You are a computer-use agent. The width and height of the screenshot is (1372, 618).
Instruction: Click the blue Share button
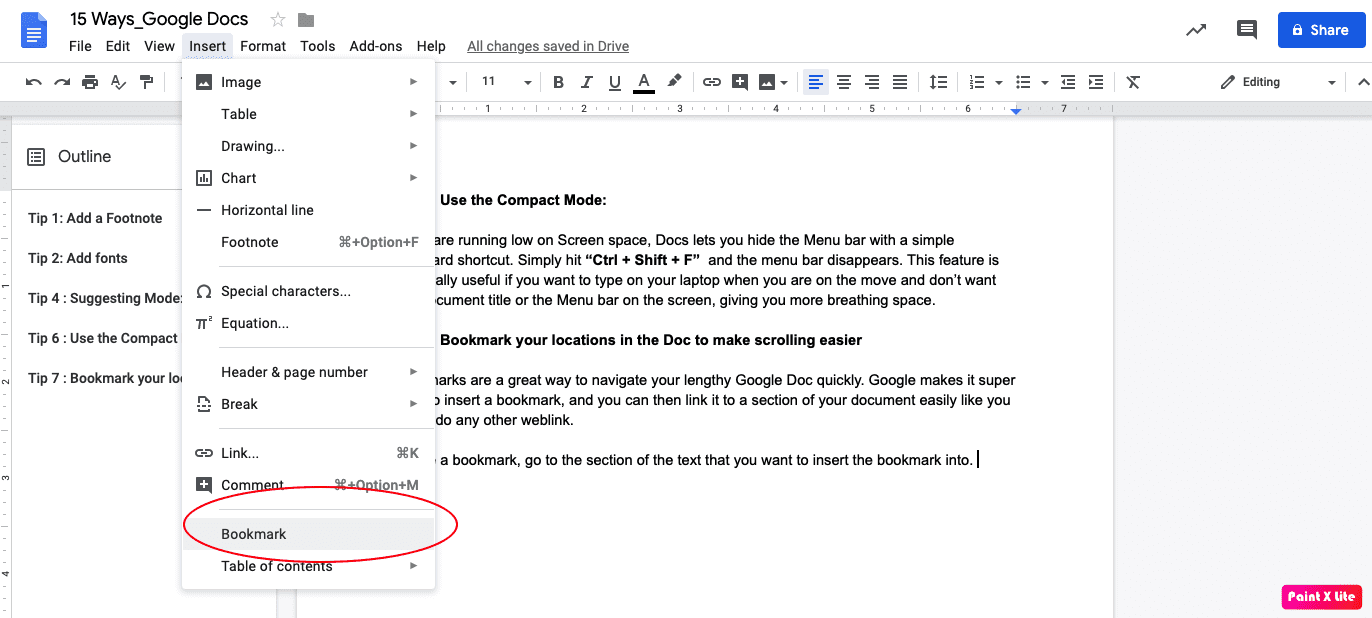click(1320, 30)
